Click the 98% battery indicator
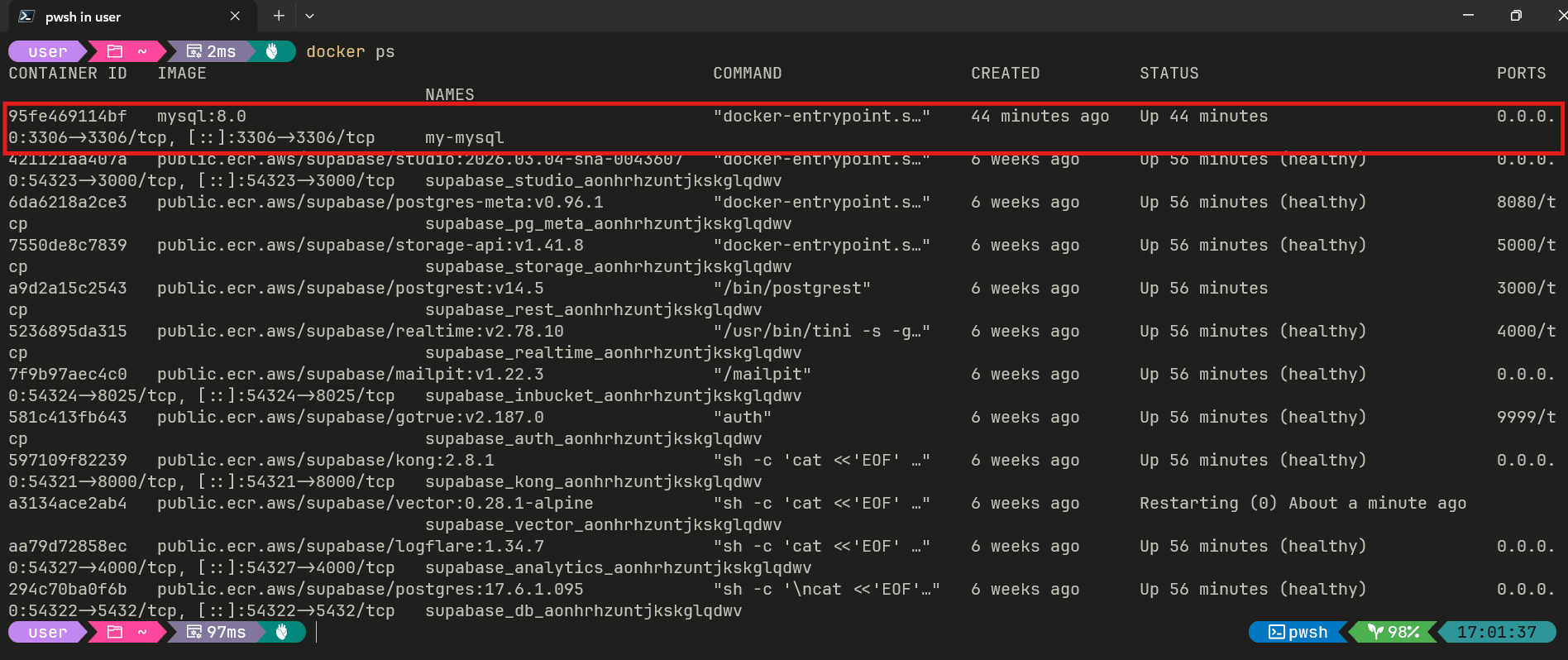Image resolution: width=1568 pixels, height=660 pixels. tap(1394, 632)
